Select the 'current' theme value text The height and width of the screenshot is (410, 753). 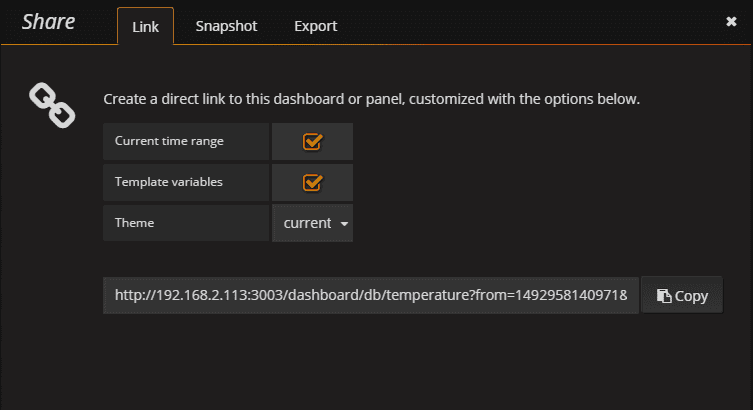pyautogui.click(x=307, y=223)
